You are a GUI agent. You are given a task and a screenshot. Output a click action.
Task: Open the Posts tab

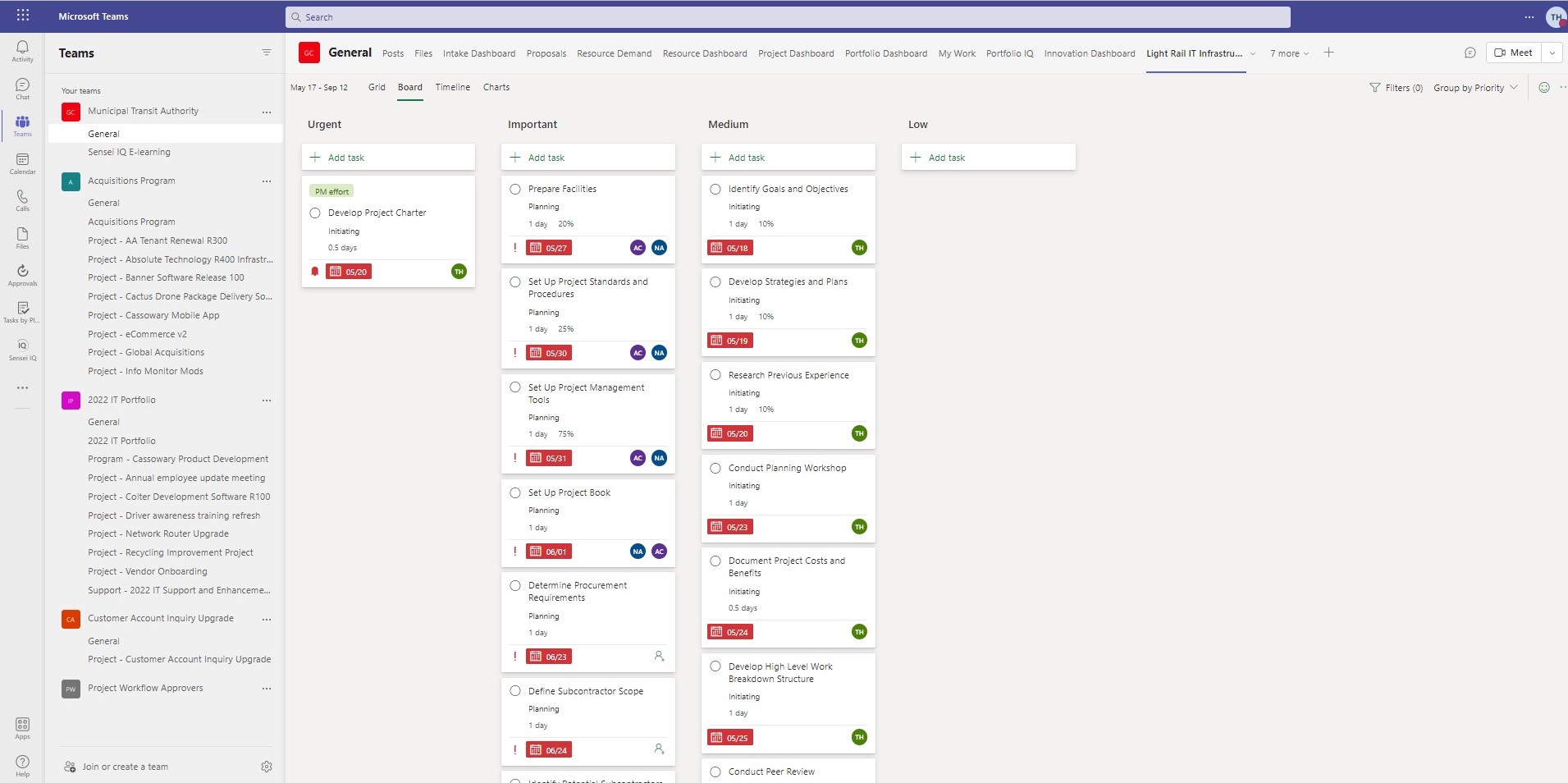[393, 53]
